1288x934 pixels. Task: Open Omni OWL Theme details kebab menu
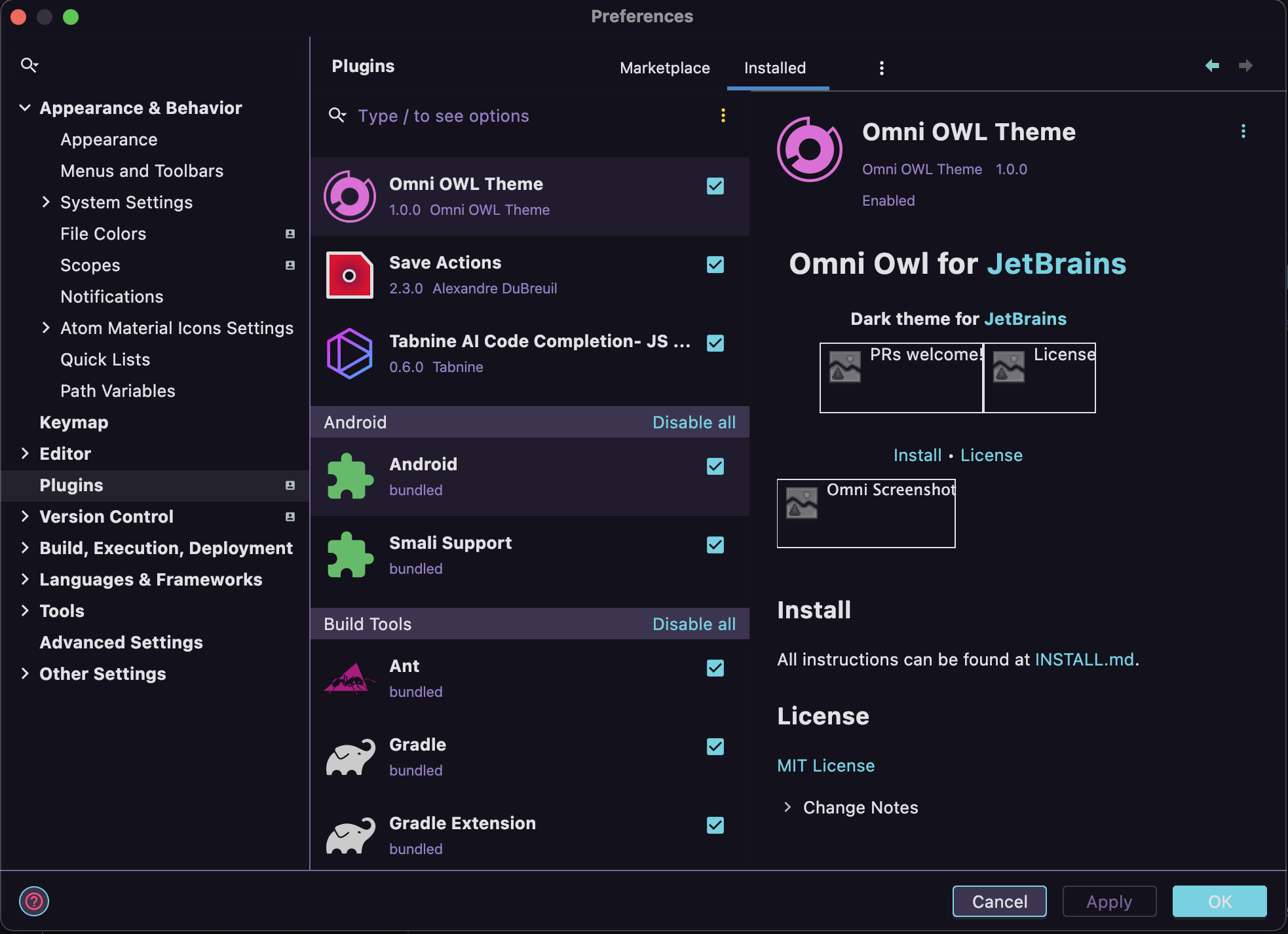[x=1243, y=132]
